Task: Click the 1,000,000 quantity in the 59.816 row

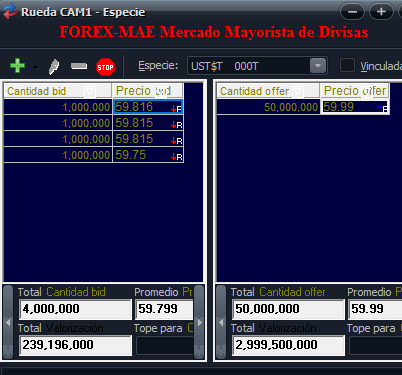Action: (58, 107)
